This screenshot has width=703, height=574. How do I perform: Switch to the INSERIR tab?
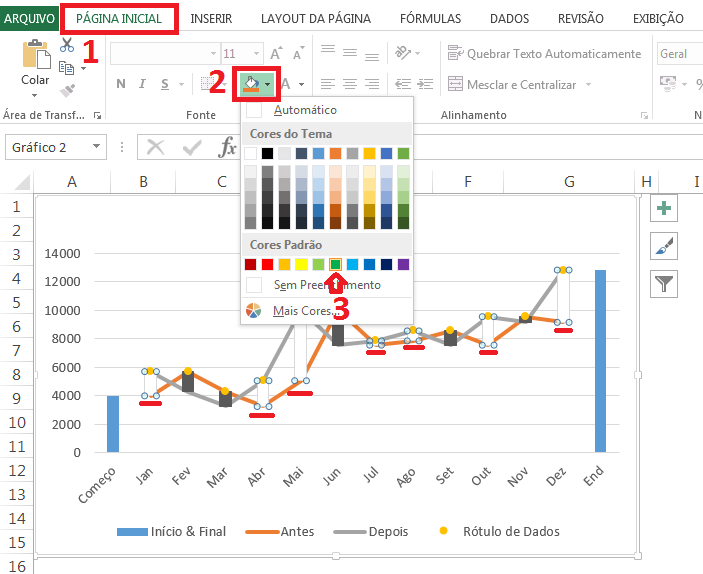(x=212, y=19)
